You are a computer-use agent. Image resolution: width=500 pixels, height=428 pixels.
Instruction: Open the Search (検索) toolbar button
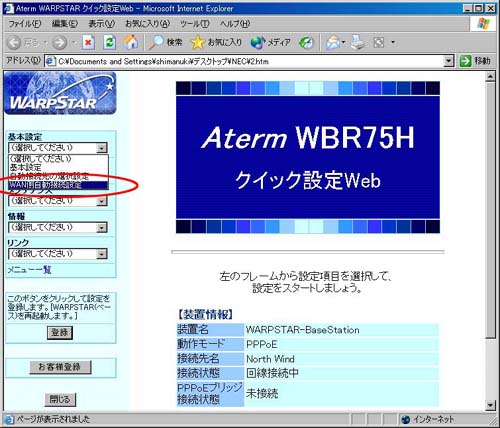tap(166, 42)
